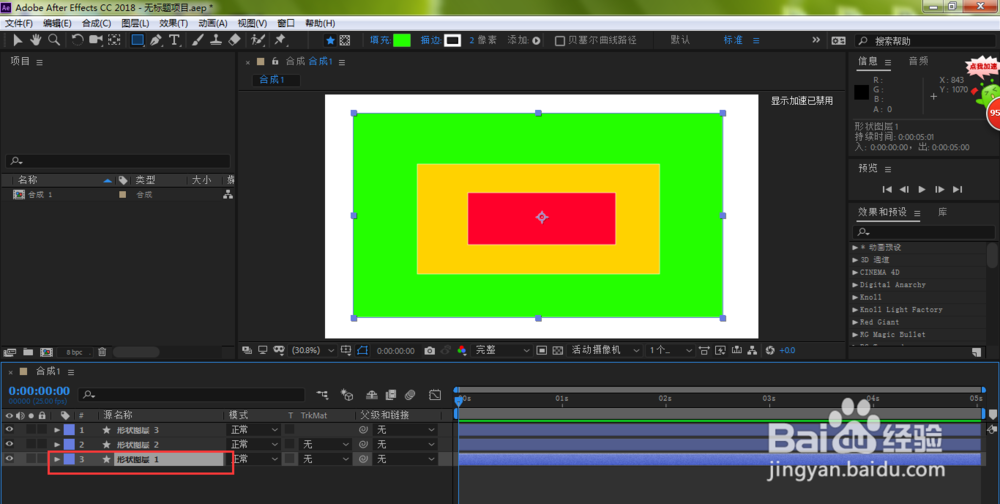Viewport: 1000px width, 504px height.
Task: Hide 形状图层 2 with its eye icon
Action: (x=9, y=444)
